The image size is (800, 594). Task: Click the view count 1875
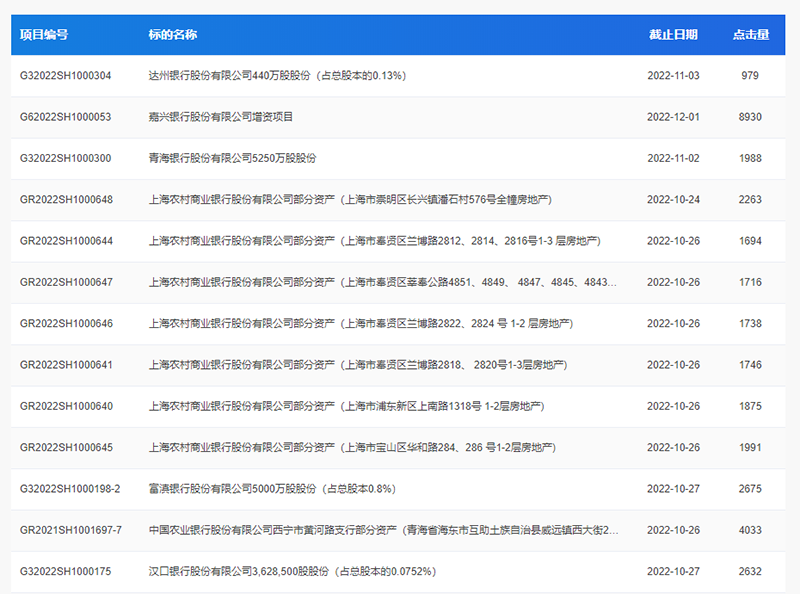point(750,406)
